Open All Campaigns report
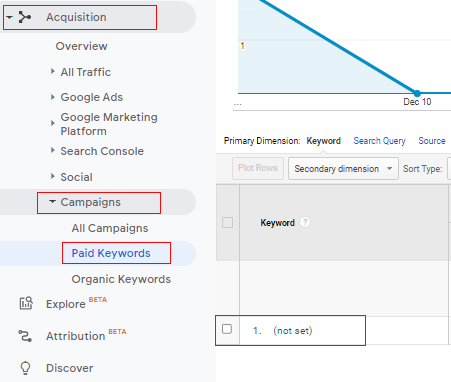The image size is (451, 382). (x=110, y=228)
